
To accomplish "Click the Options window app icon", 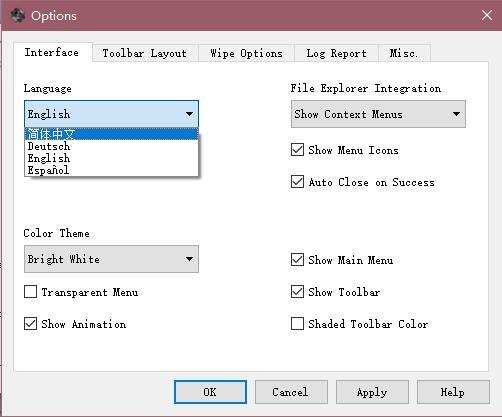I will (x=17, y=15).
